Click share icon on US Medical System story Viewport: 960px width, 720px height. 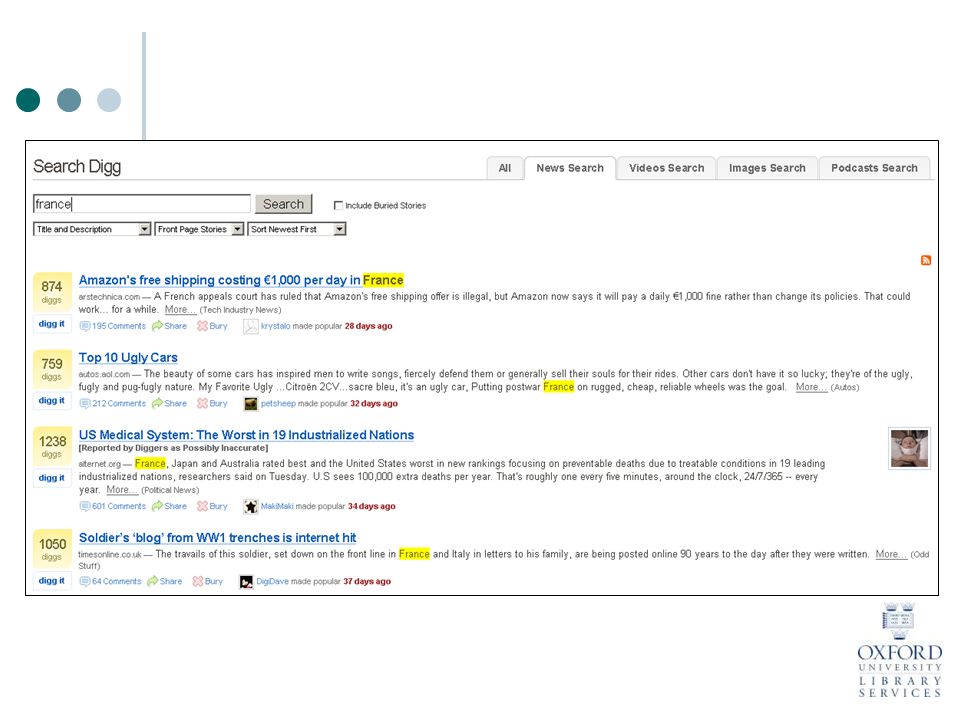tap(157, 506)
